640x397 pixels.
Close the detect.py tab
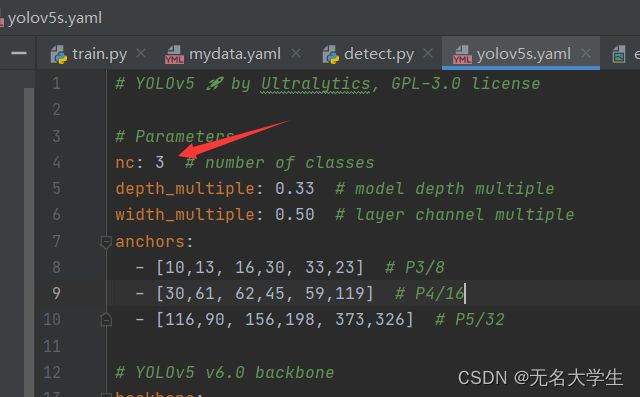click(428, 53)
